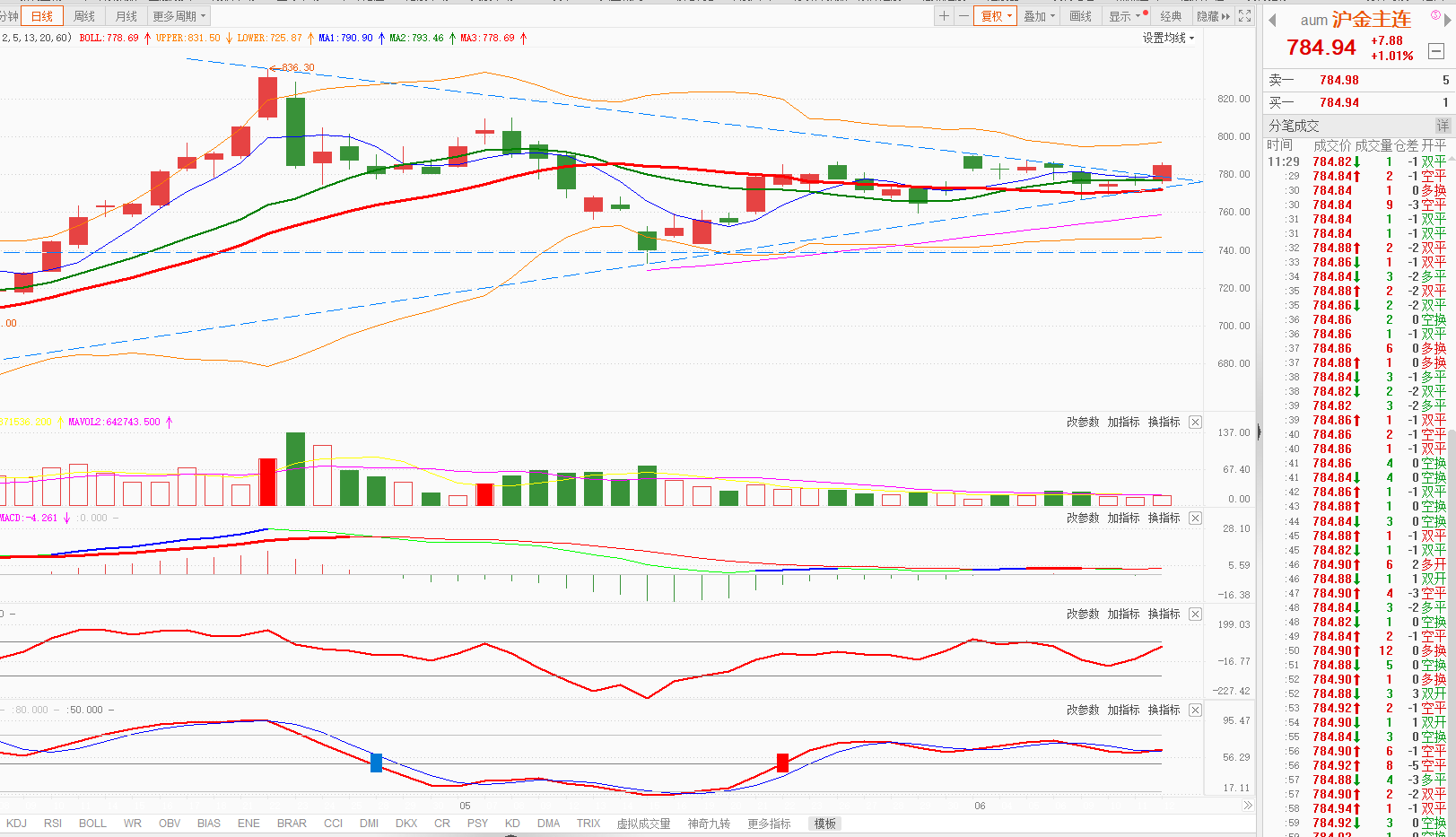This screenshot has height=837, width=1456.
Task: Click the panel splitter arrow handle
Action: [x=1259, y=432]
